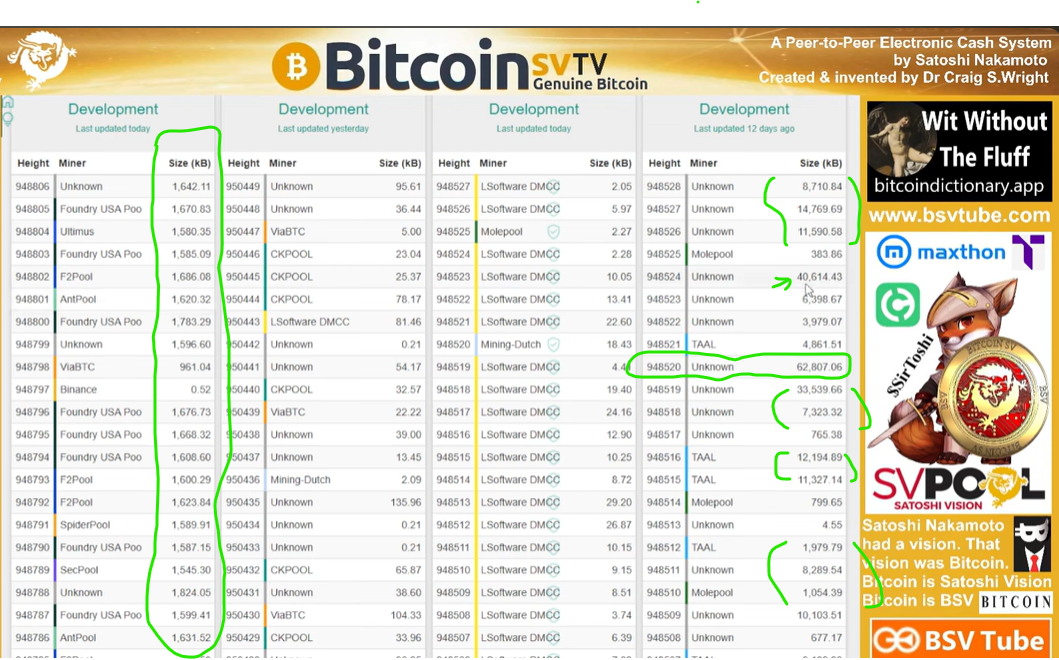This screenshot has width=1059, height=660.
Task: Click size value 33,539.66
Action: [x=819, y=390]
